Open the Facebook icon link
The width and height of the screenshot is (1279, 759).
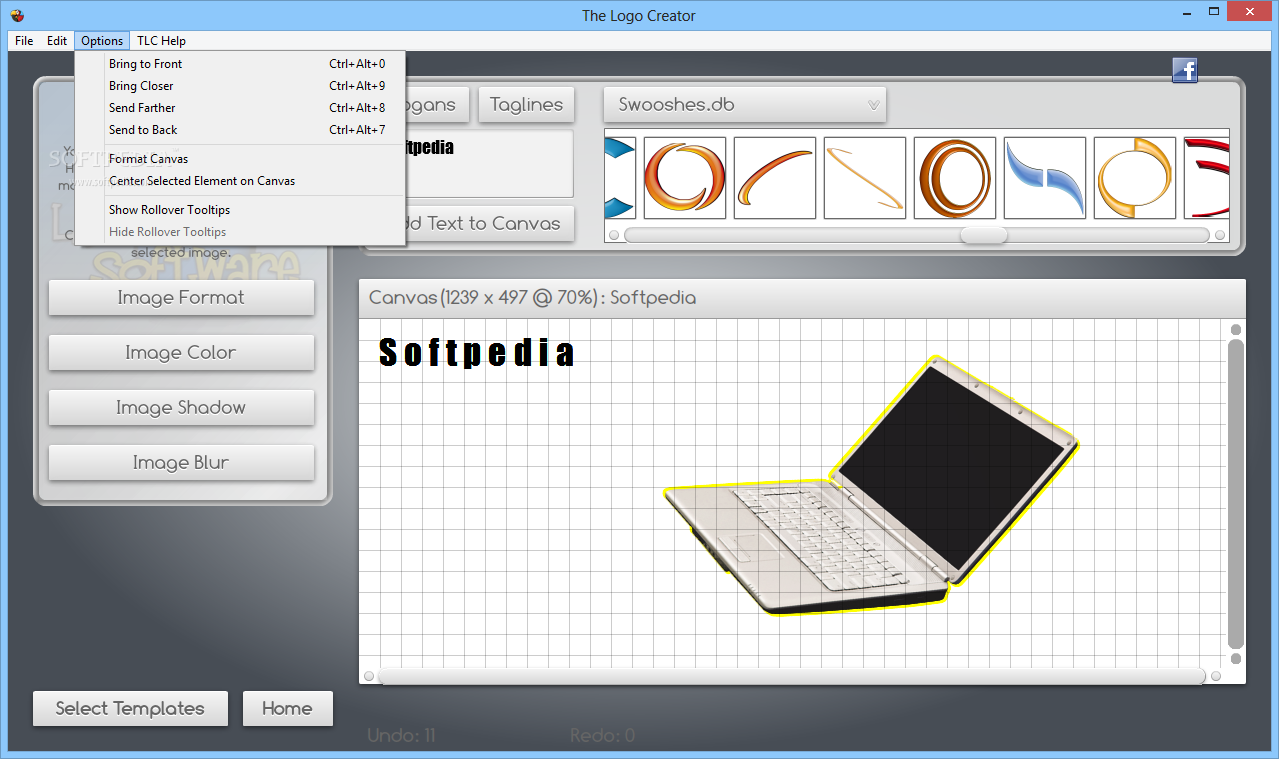tap(1185, 70)
